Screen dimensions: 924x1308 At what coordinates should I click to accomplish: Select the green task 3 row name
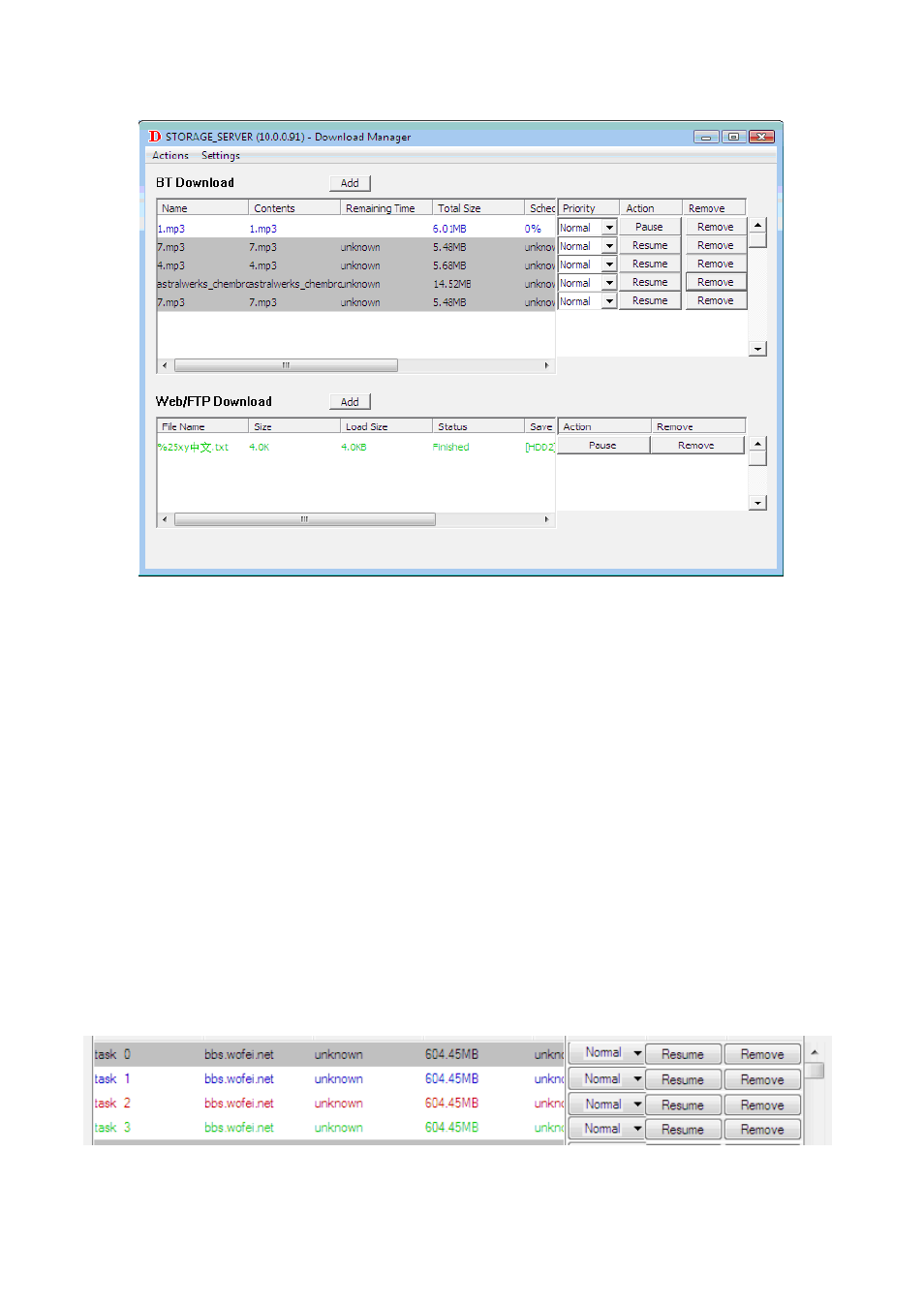[x=112, y=1128]
